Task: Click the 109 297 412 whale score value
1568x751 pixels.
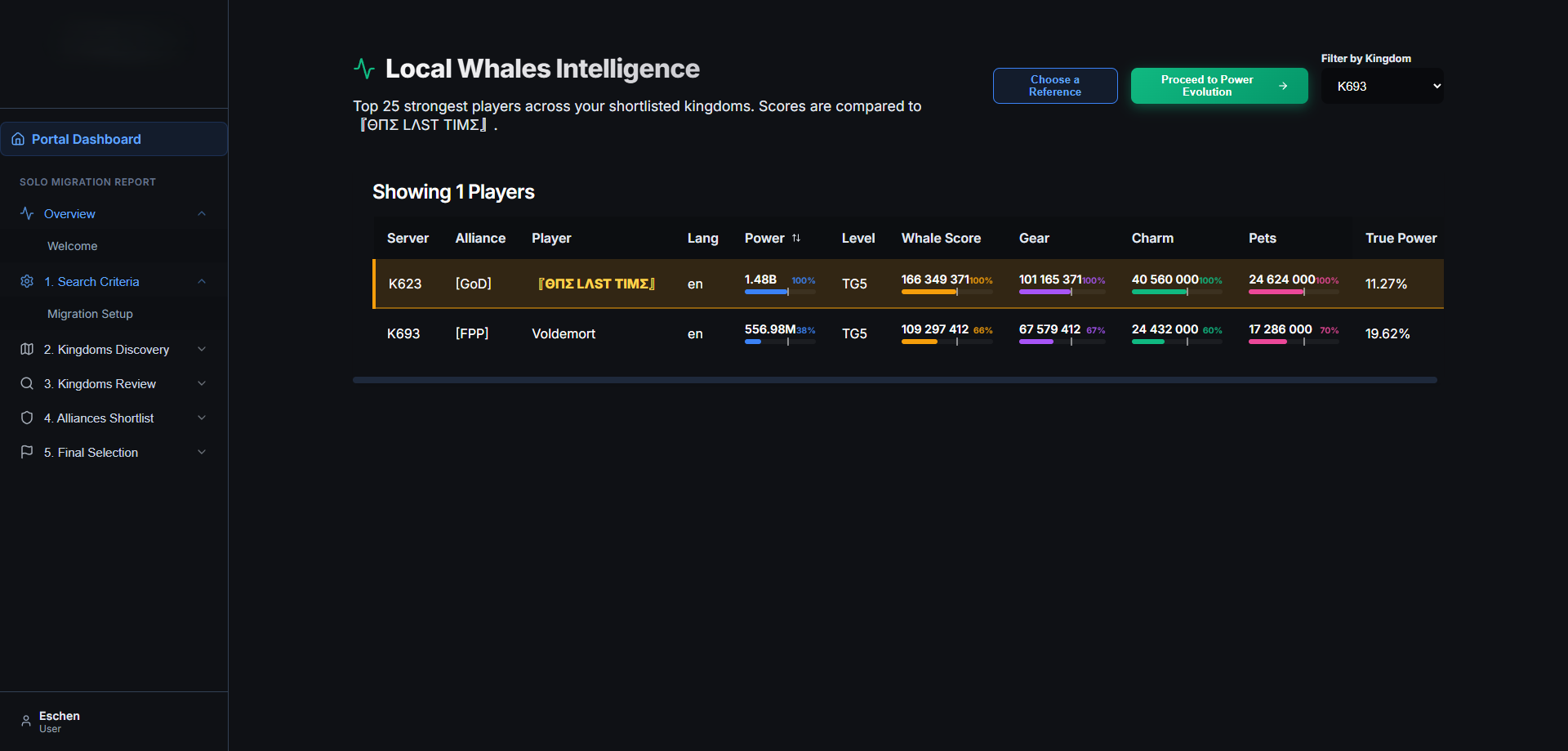Action: 935,329
